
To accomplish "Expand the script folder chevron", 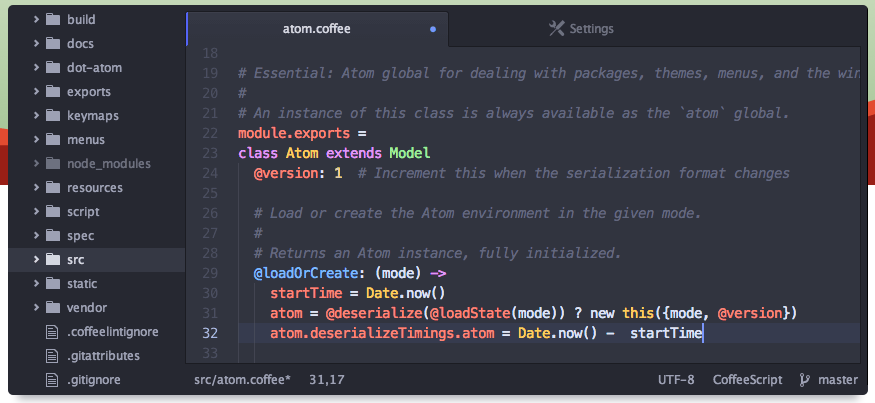I will [36, 212].
